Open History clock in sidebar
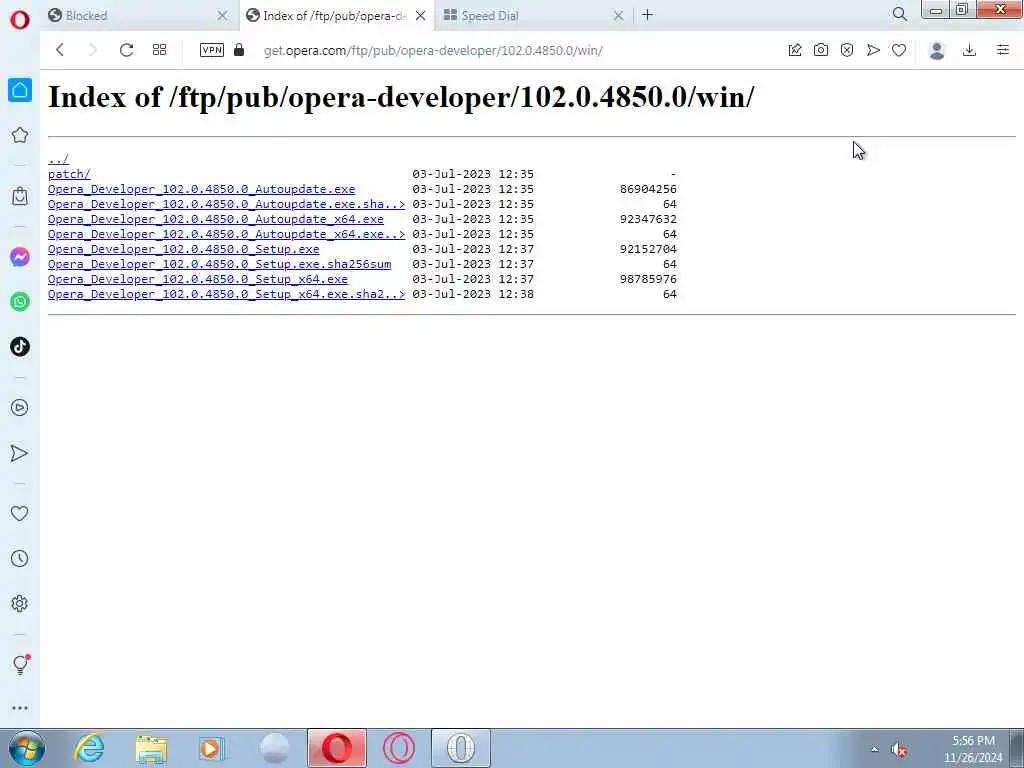This screenshot has width=1024, height=768. pos(20,558)
